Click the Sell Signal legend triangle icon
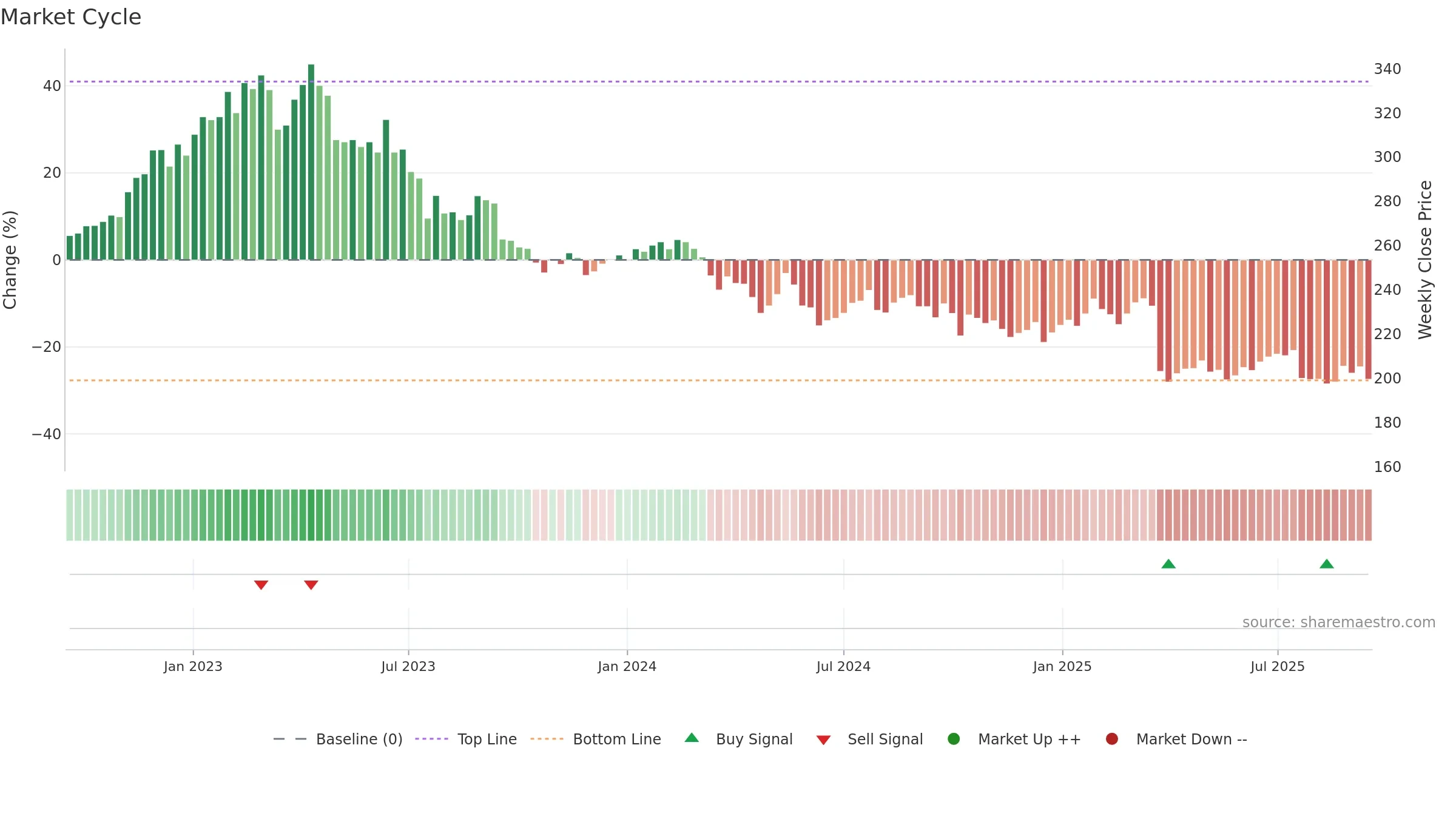Image resolution: width=1456 pixels, height=819 pixels. pos(823,740)
